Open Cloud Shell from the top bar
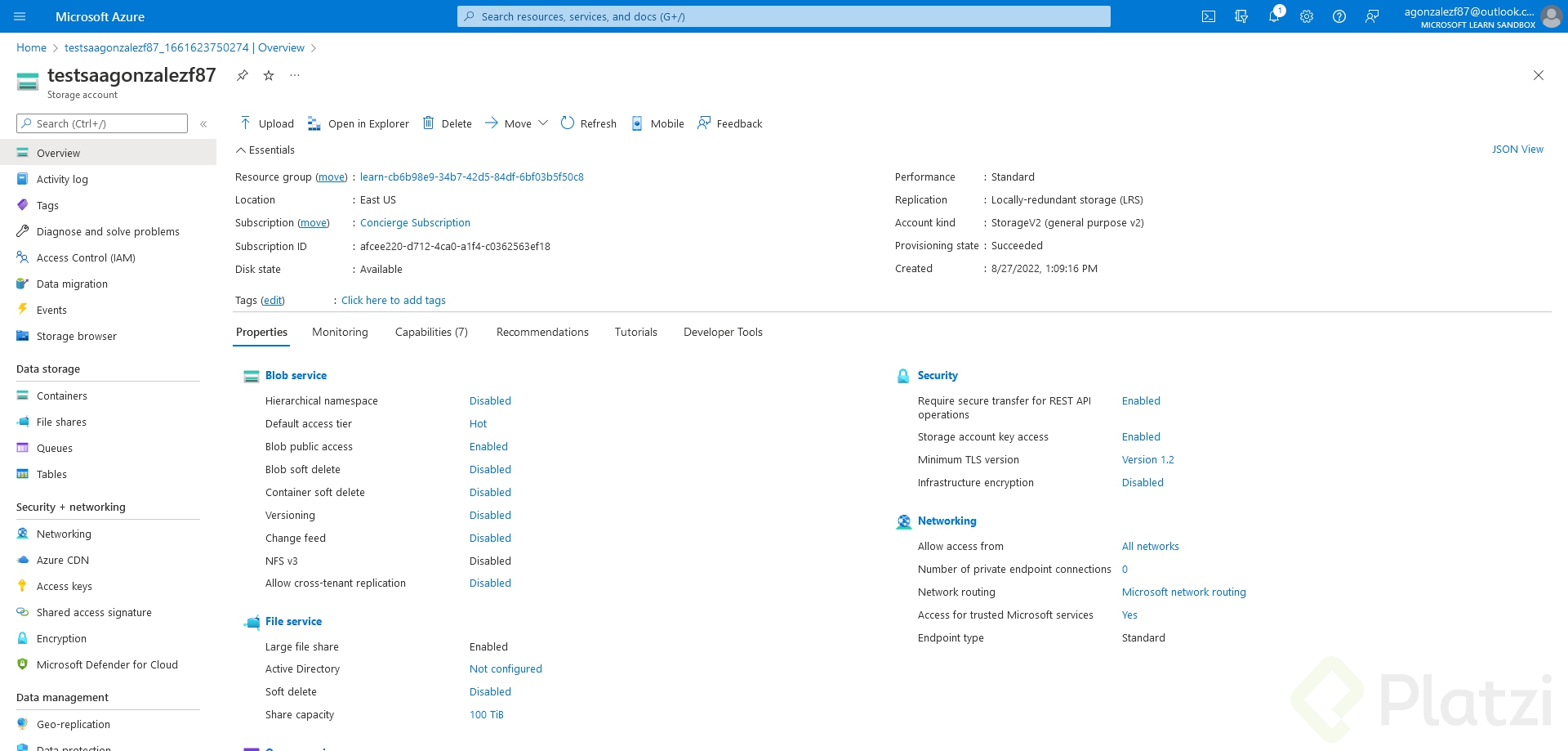Image resolution: width=1568 pixels, height=751 pixels. 1209,16
